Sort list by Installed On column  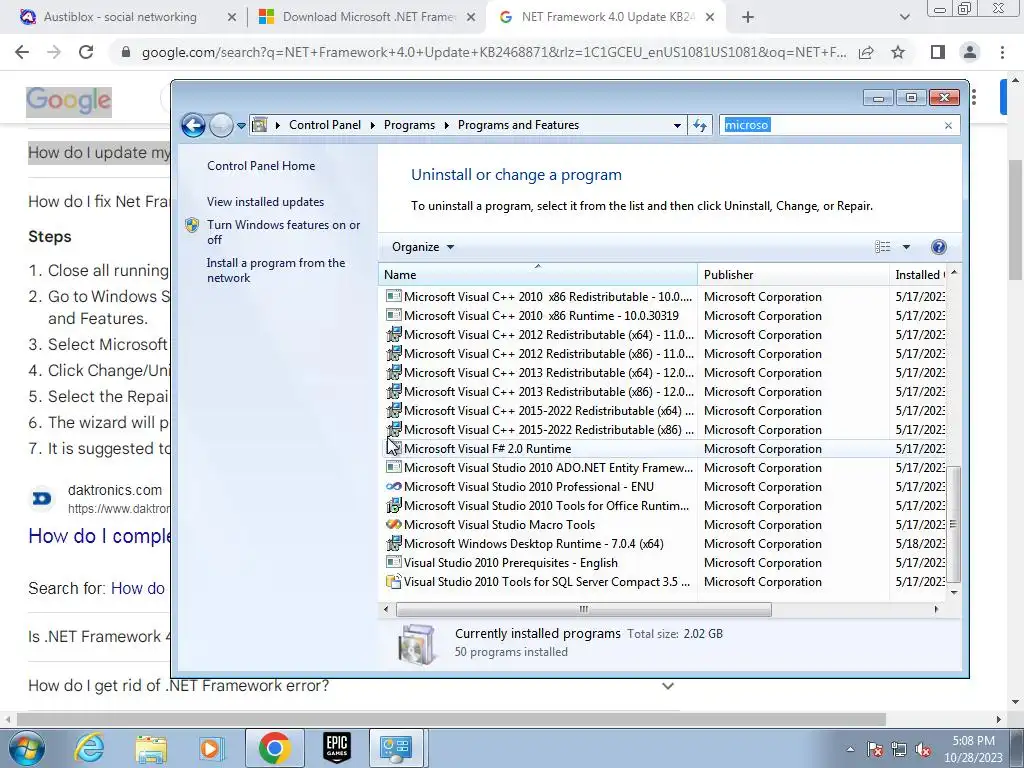coord(918,275)
